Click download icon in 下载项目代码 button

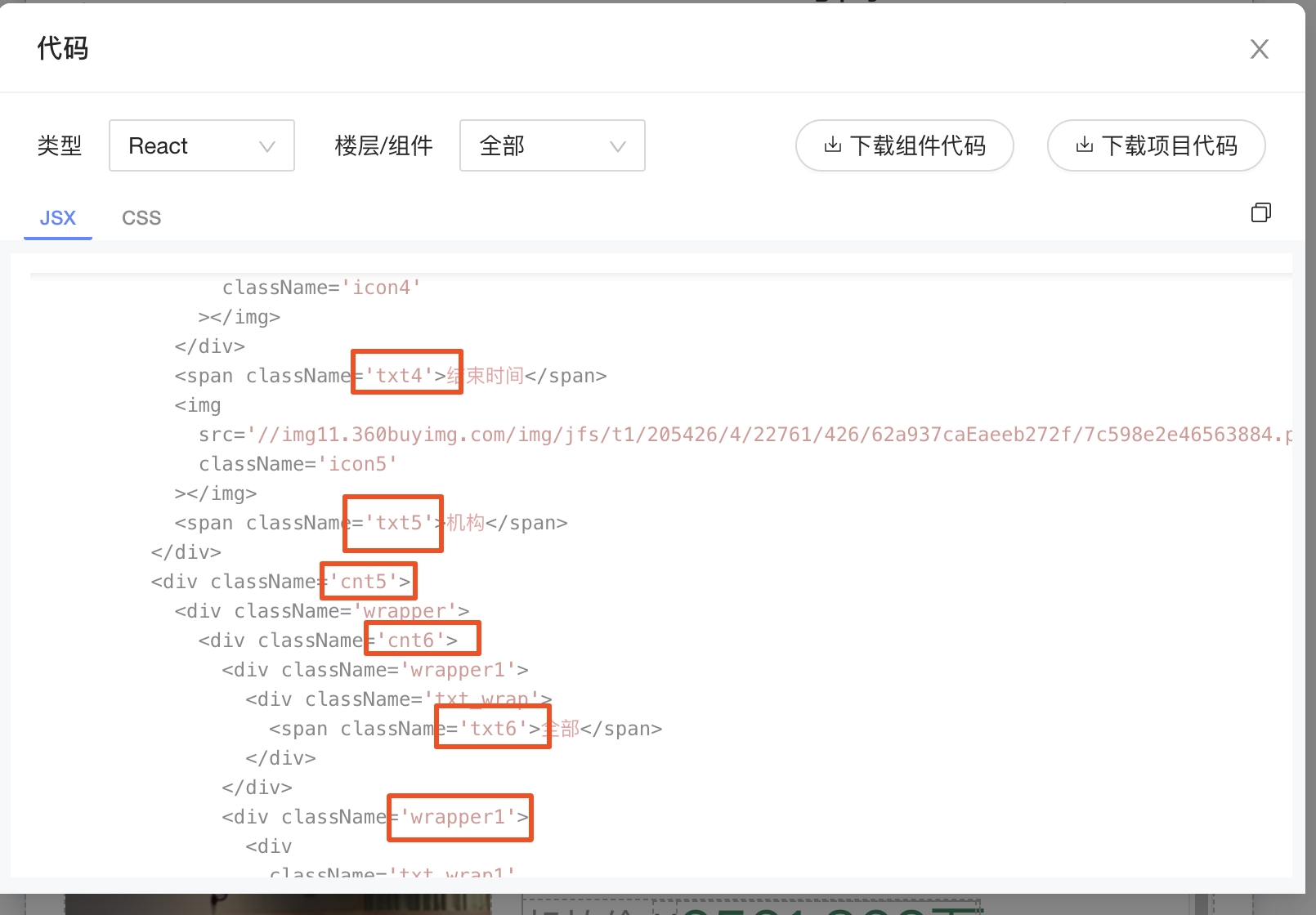(1084, 145)
